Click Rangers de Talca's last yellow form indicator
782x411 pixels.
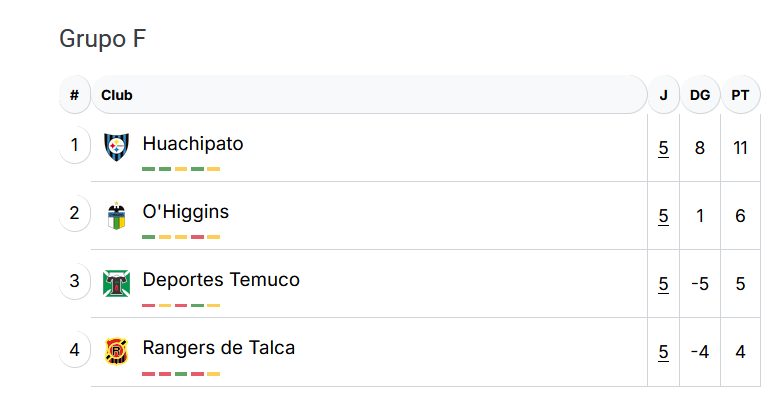point(213,374)
